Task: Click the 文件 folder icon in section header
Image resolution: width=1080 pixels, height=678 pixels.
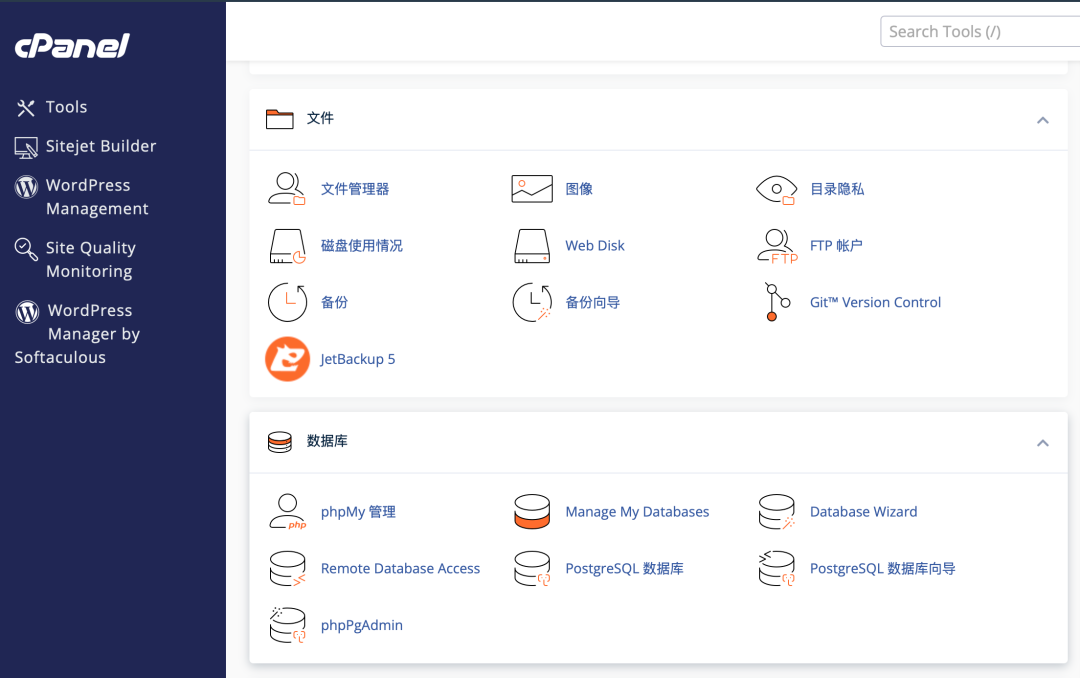Action: 280,119
